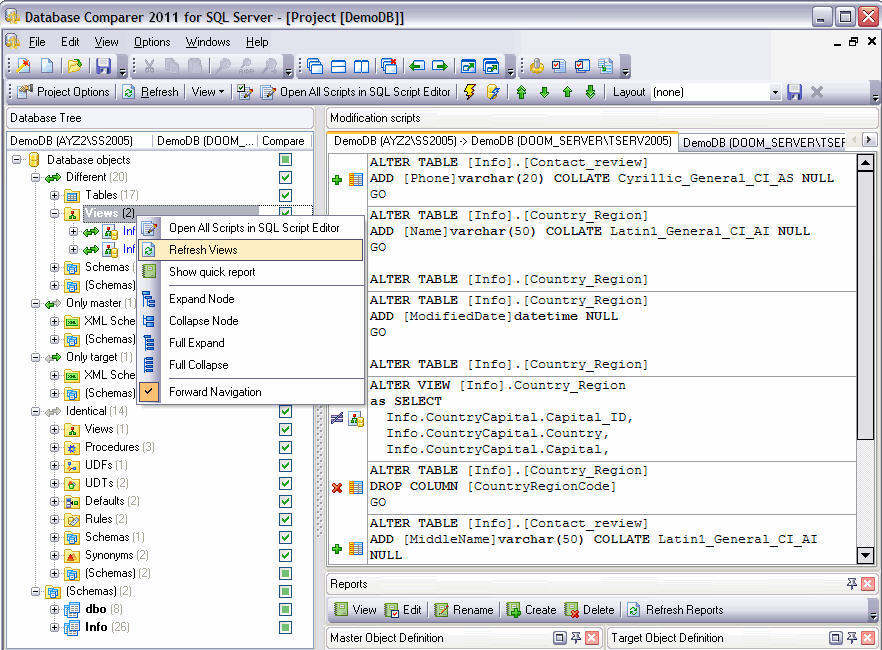Click the red X icon beside DROP COLUMN script
The width and height of the screenshot is (882, 650).
pyautogui.click(x=336, y=488)
